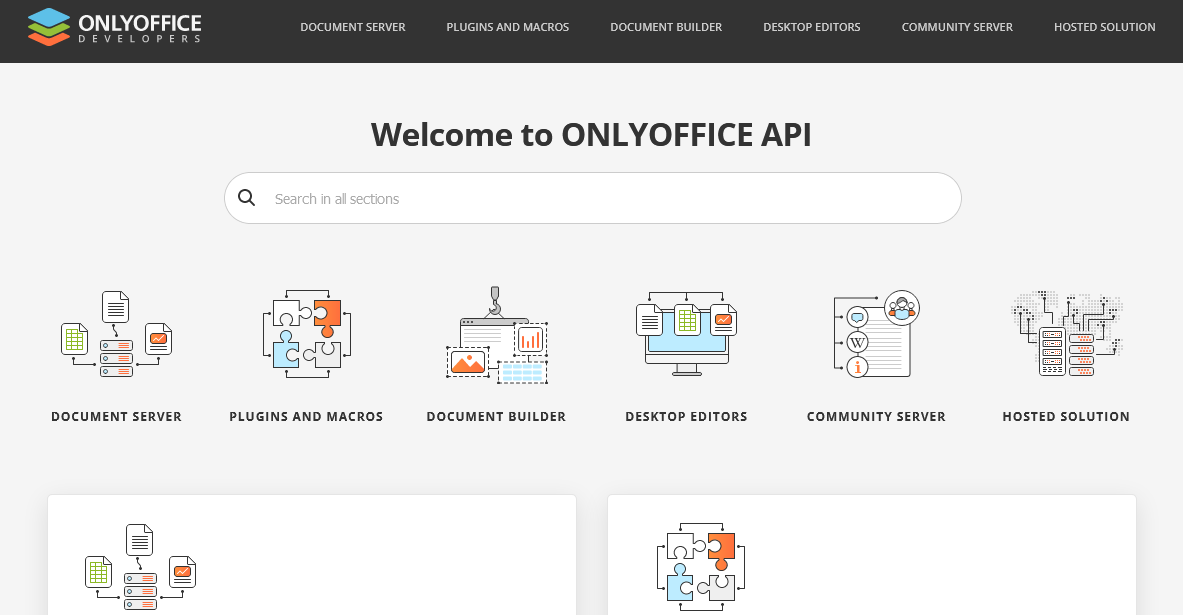Click the Document Builder crane icon
Image resolution: width=1183 pixels, height=615 pixels.
(496, 335)
